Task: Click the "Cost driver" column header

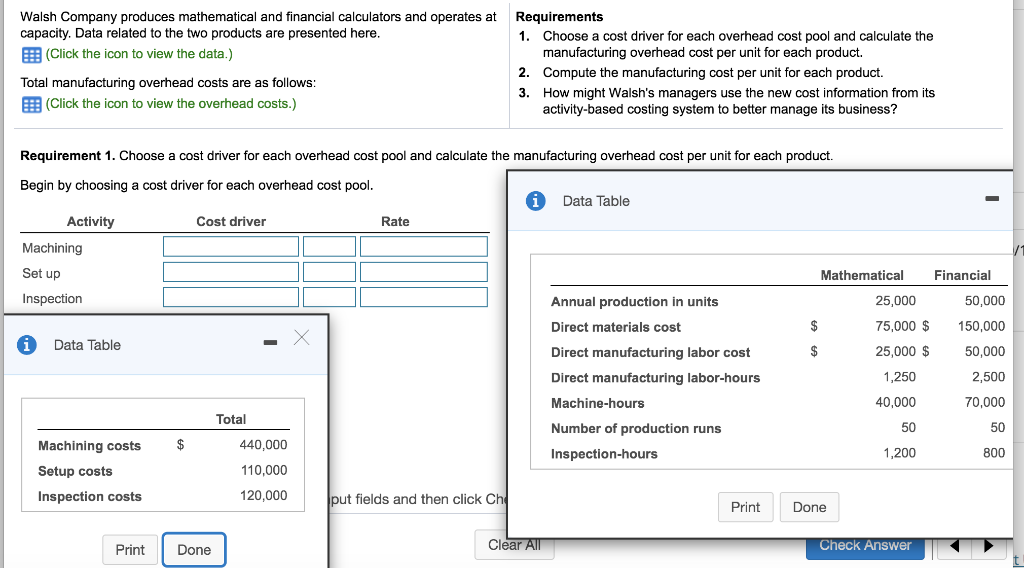Action: [231, 221]
